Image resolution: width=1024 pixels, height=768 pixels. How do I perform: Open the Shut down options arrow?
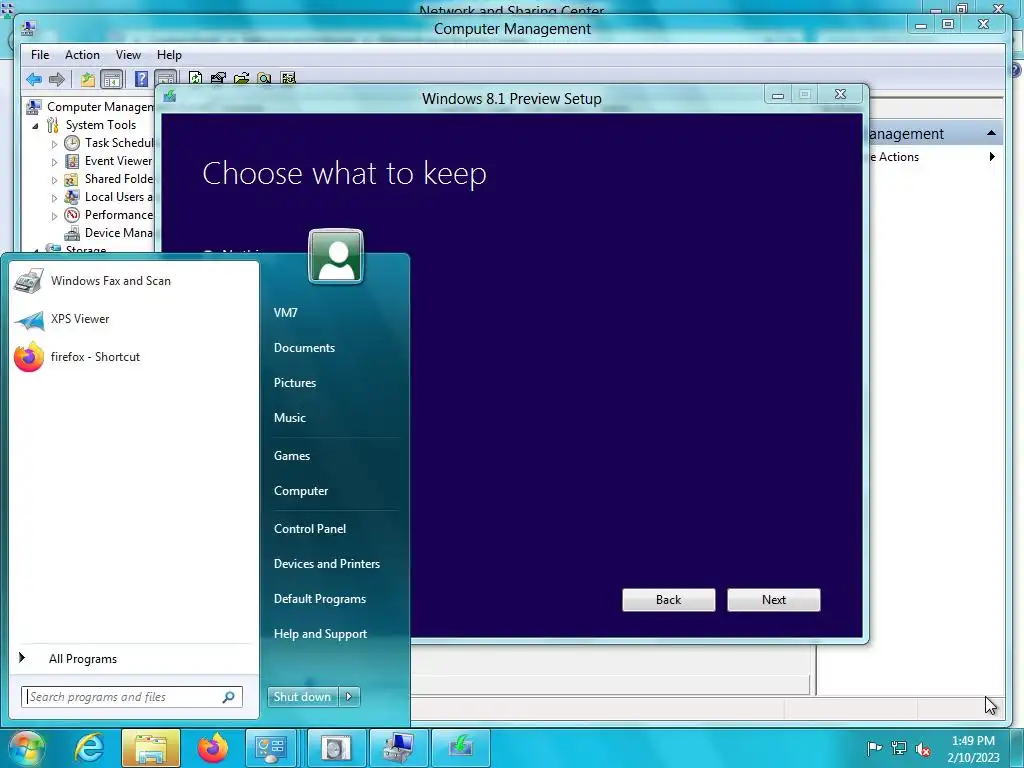tap(349, 697)
